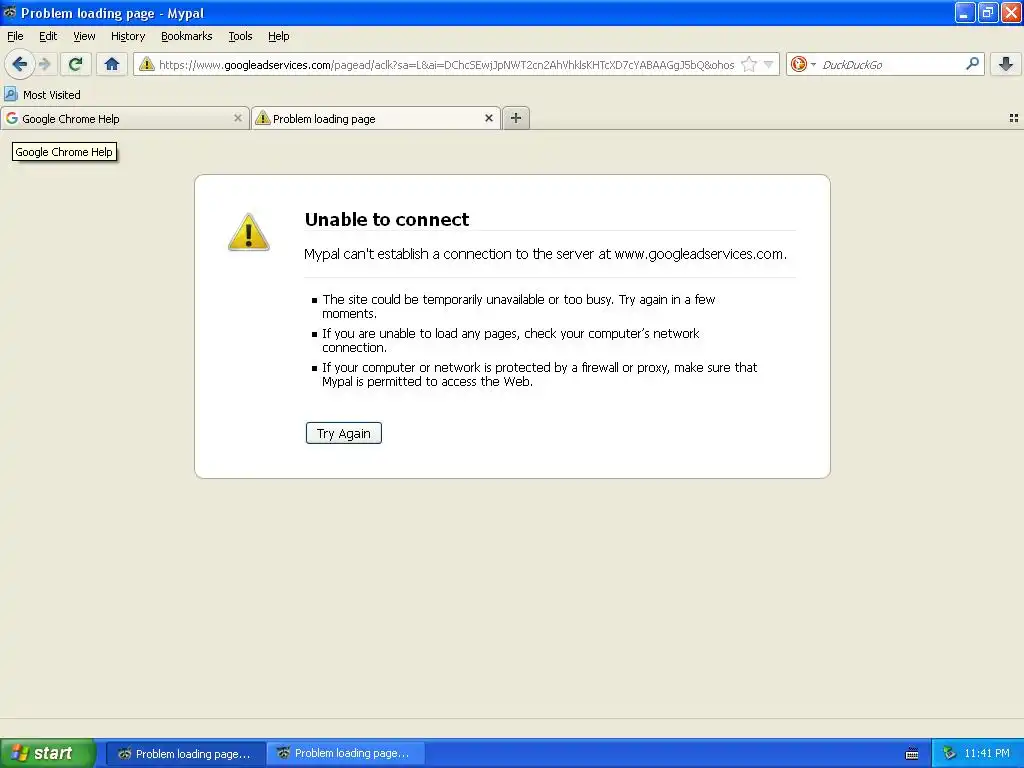Open the Downloads arrow button
This screenshot has height=768, width=1024.
tap(1006, 64)
